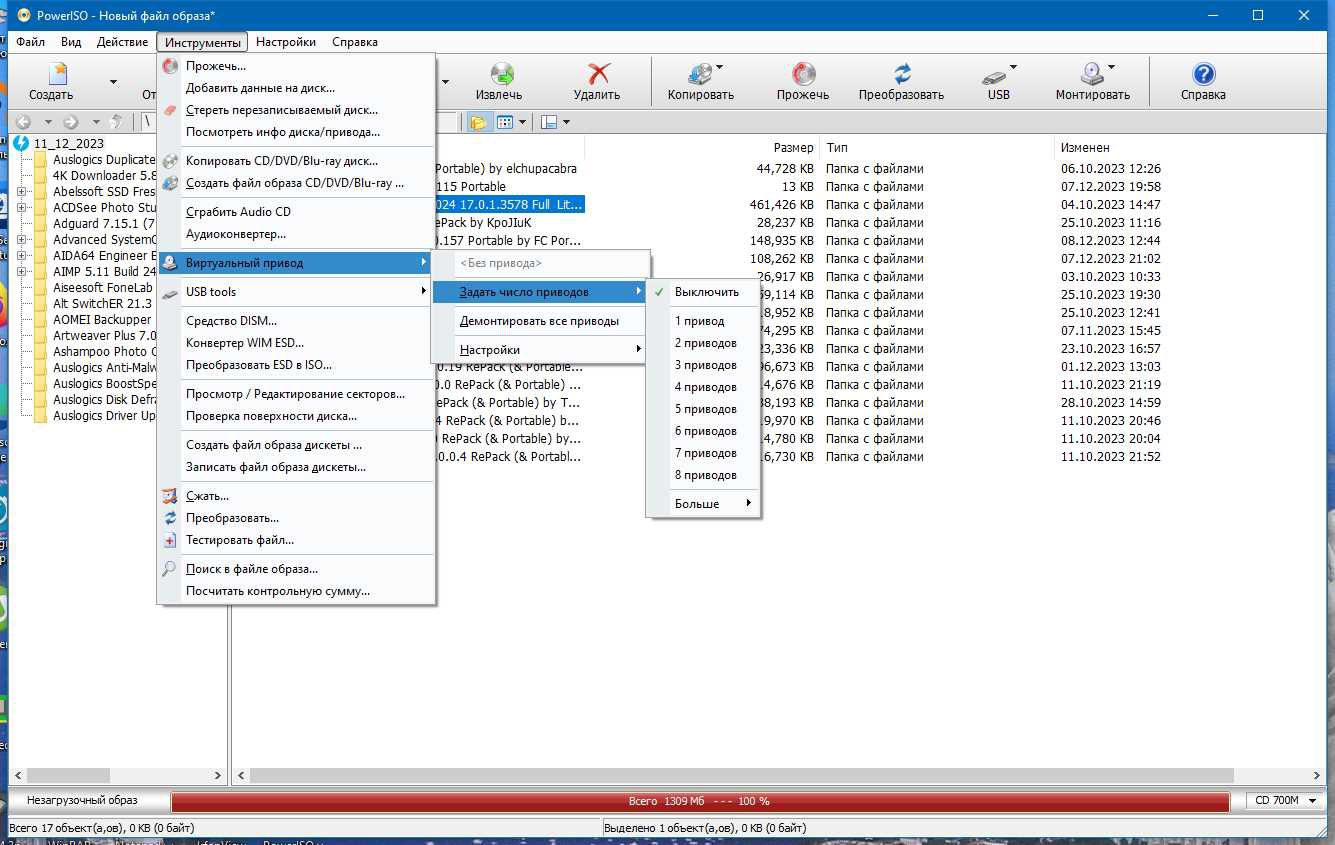Expand the Настройки virtual drive submenu
The width and height of the screenshot is (1335, 845).
540,350
